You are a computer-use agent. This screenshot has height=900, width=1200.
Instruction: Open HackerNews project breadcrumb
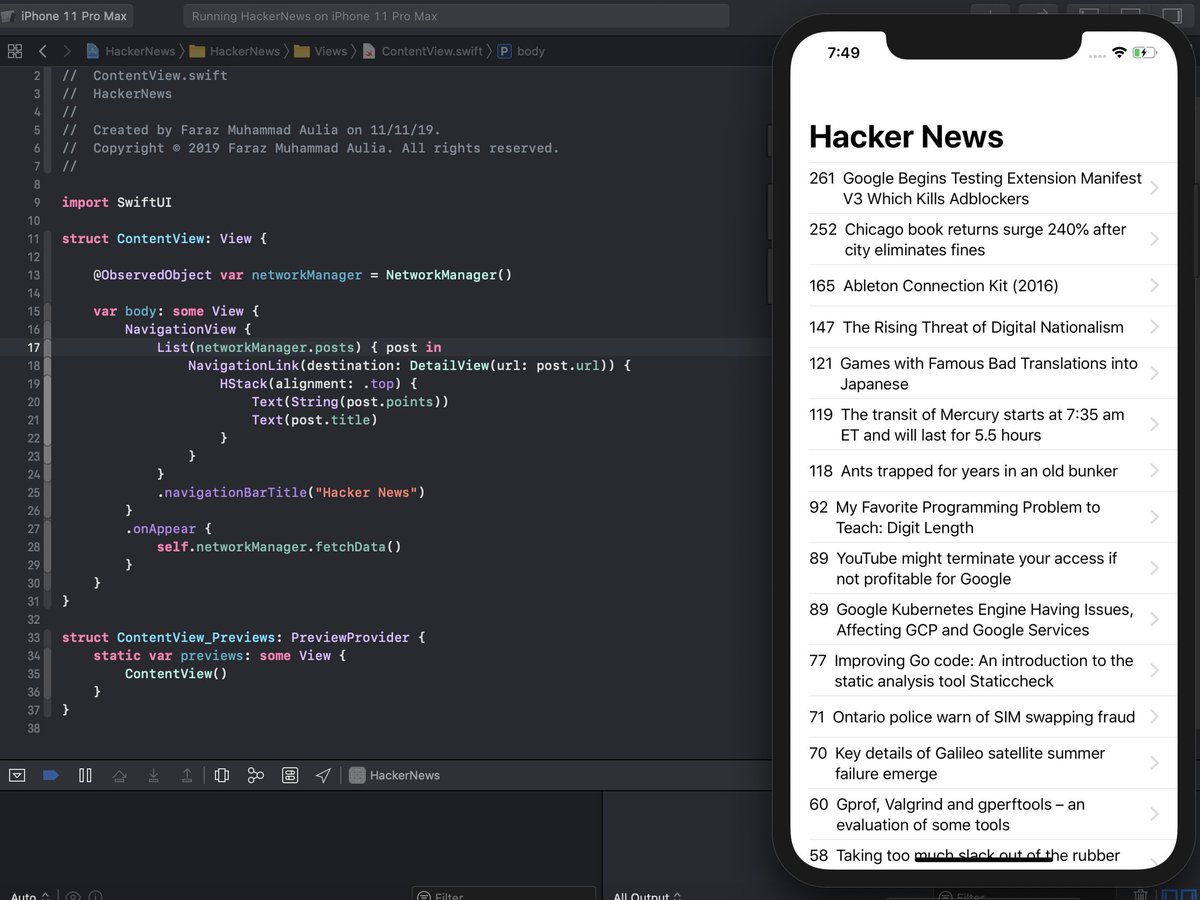pyautogui.click(x=130, y=51)
